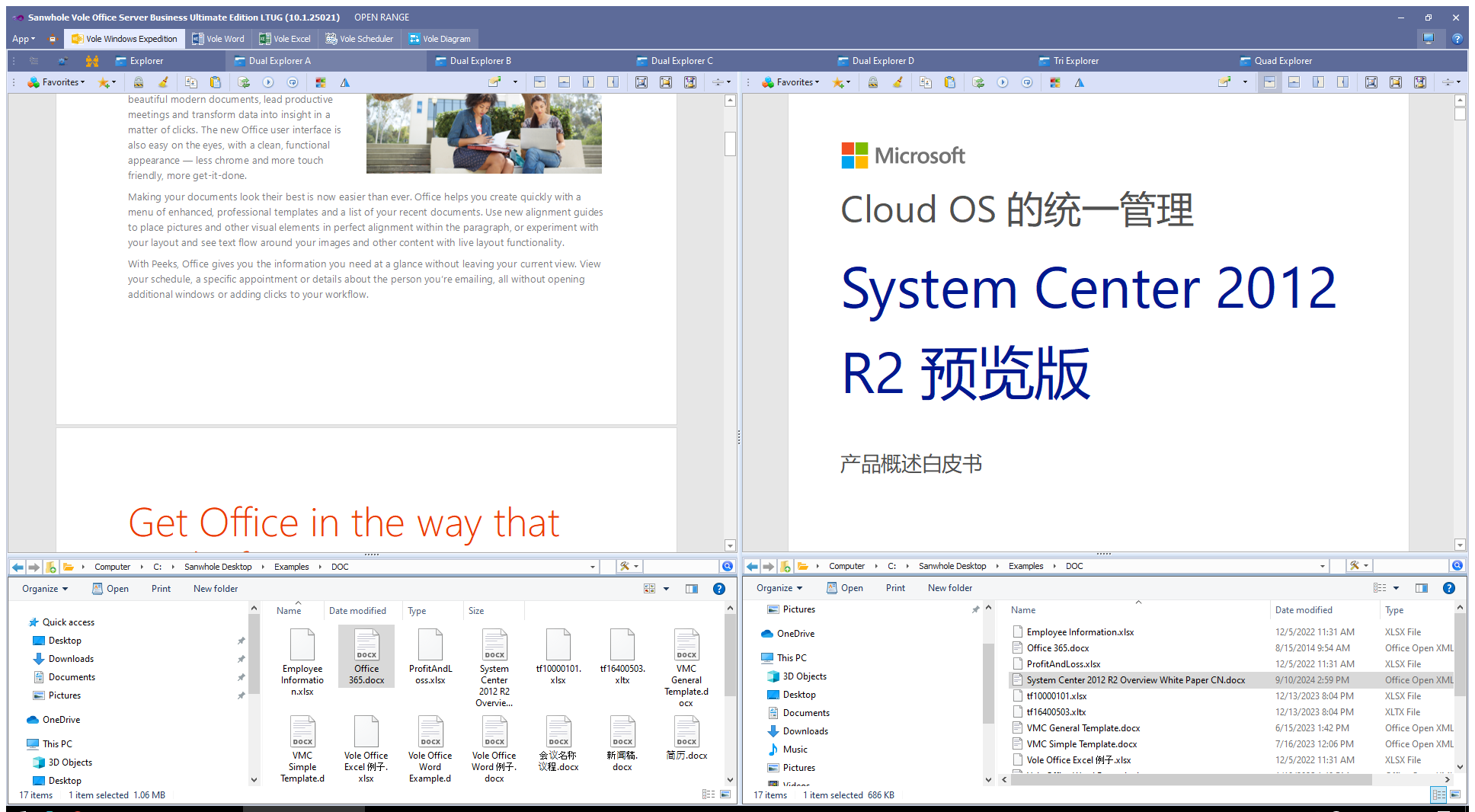
Task: Click New folder in right file browser
Action: click(x=950, y=588)
